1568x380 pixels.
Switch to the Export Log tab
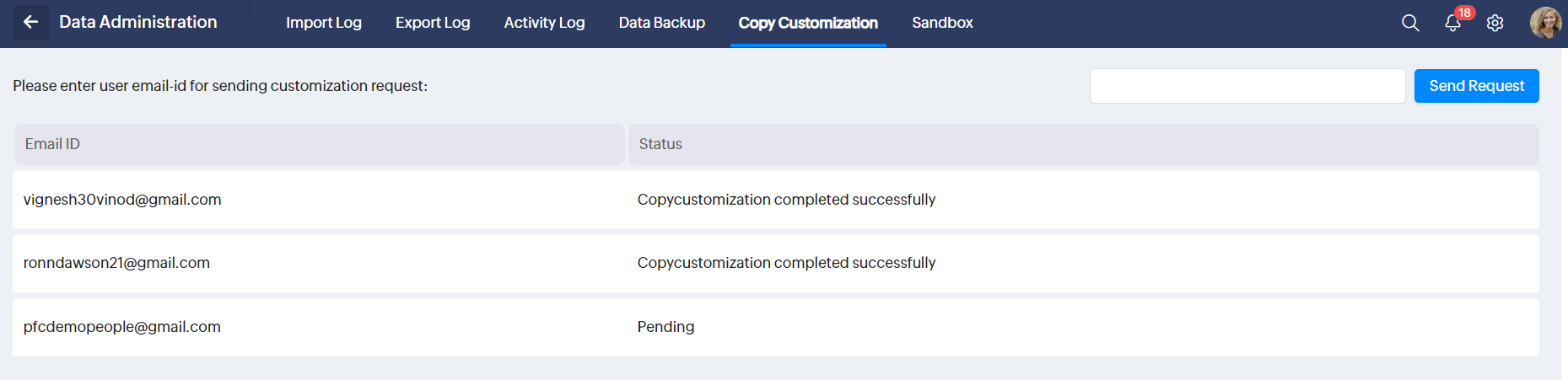pos(433,23)
